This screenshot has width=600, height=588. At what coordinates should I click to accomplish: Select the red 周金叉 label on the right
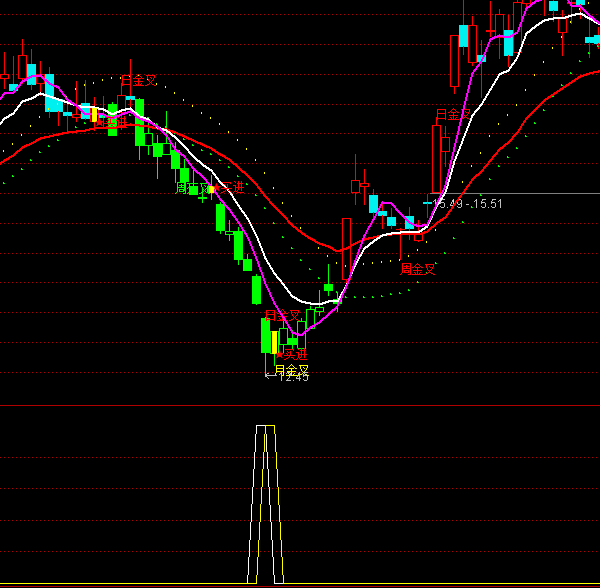(x=418, y=268)
